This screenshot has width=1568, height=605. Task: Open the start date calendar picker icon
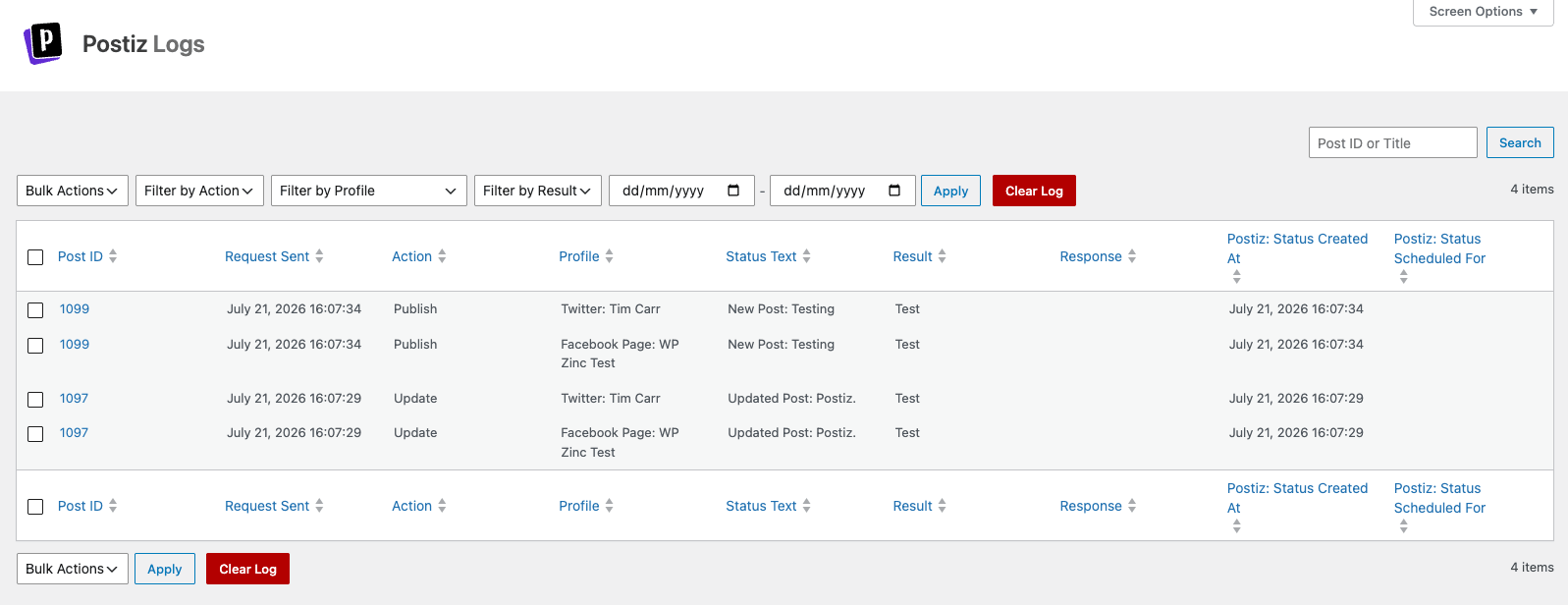pos(733,191)
